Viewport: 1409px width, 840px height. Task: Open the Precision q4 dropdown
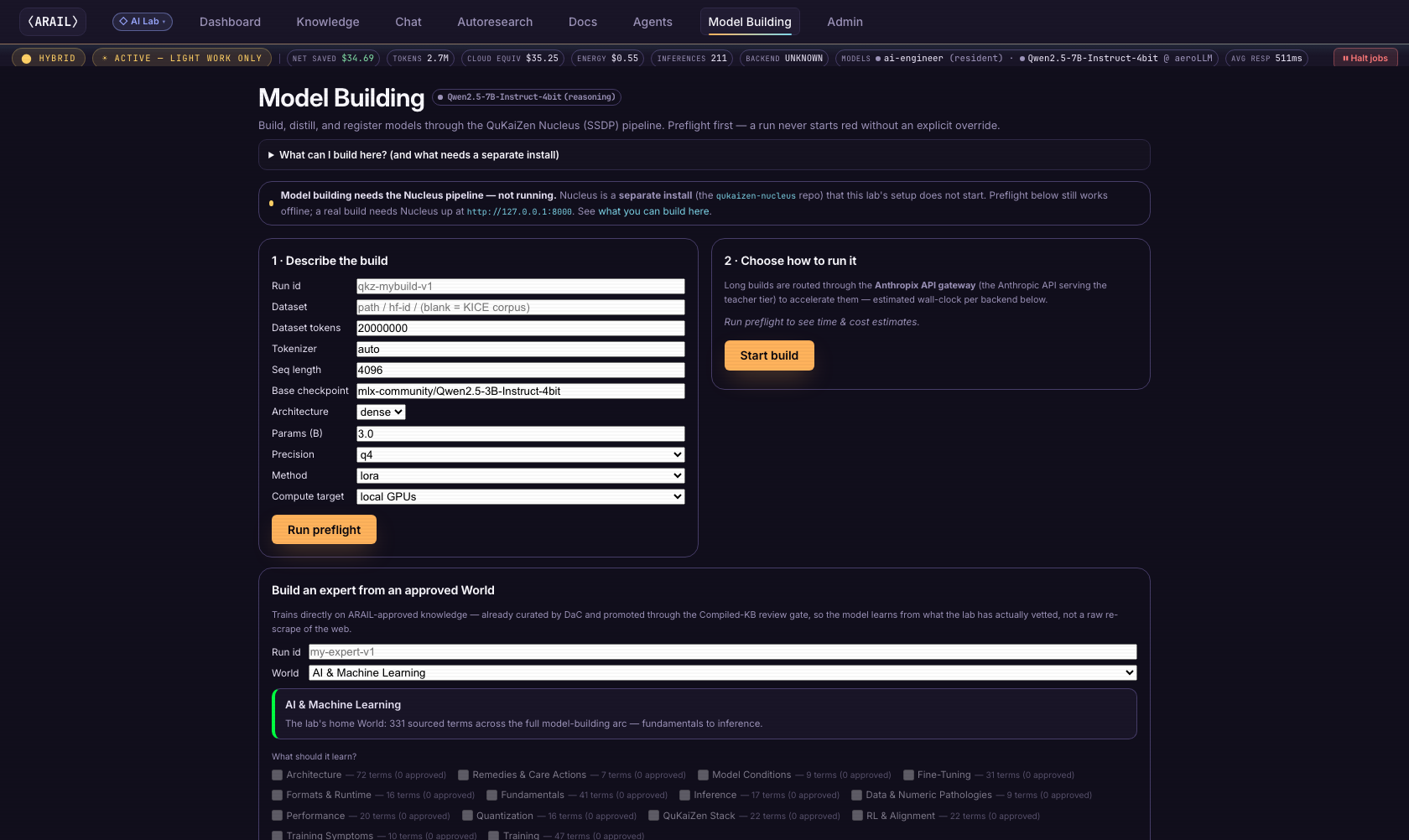521,455
